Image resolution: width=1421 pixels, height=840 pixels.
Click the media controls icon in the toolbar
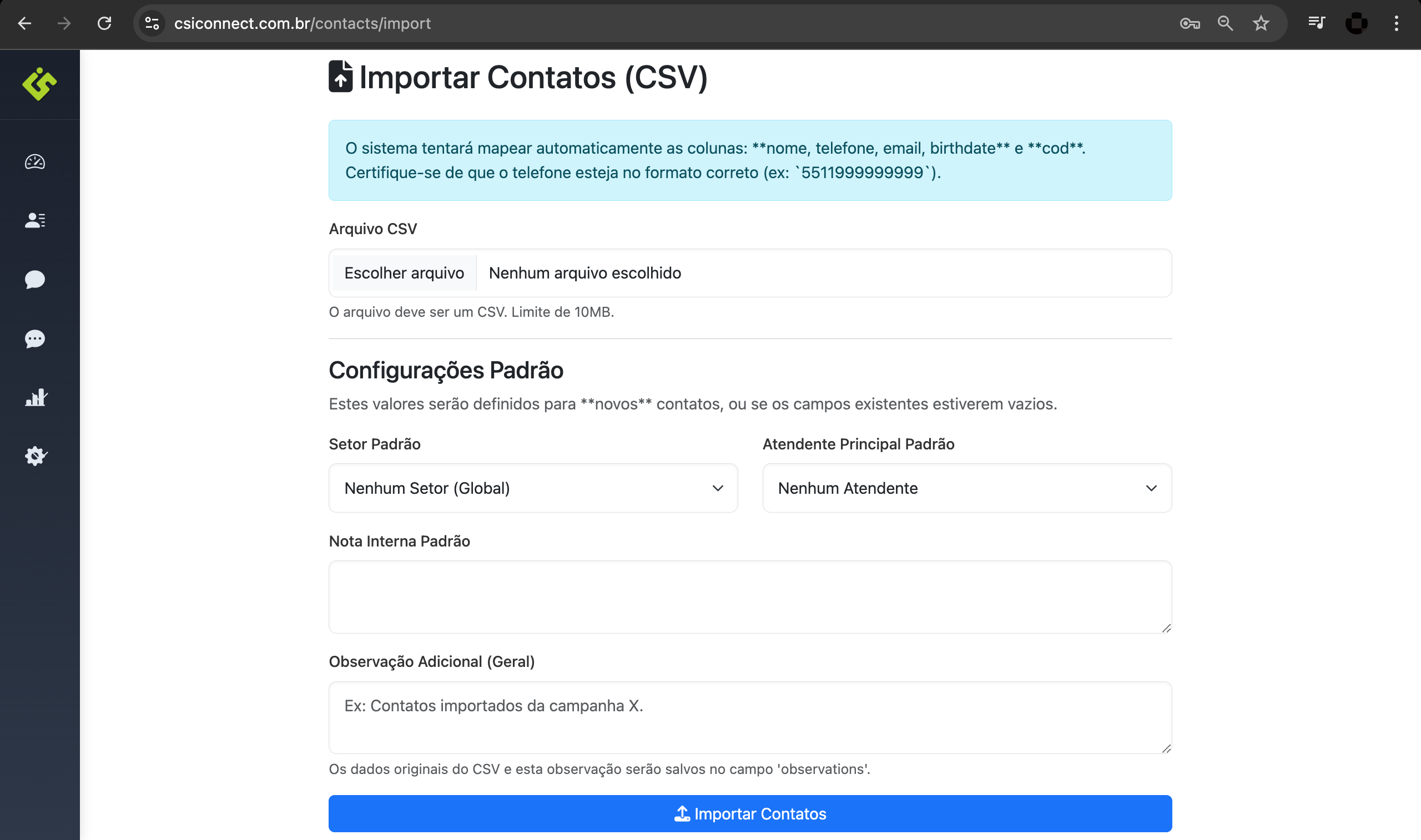click(1316, 23)
